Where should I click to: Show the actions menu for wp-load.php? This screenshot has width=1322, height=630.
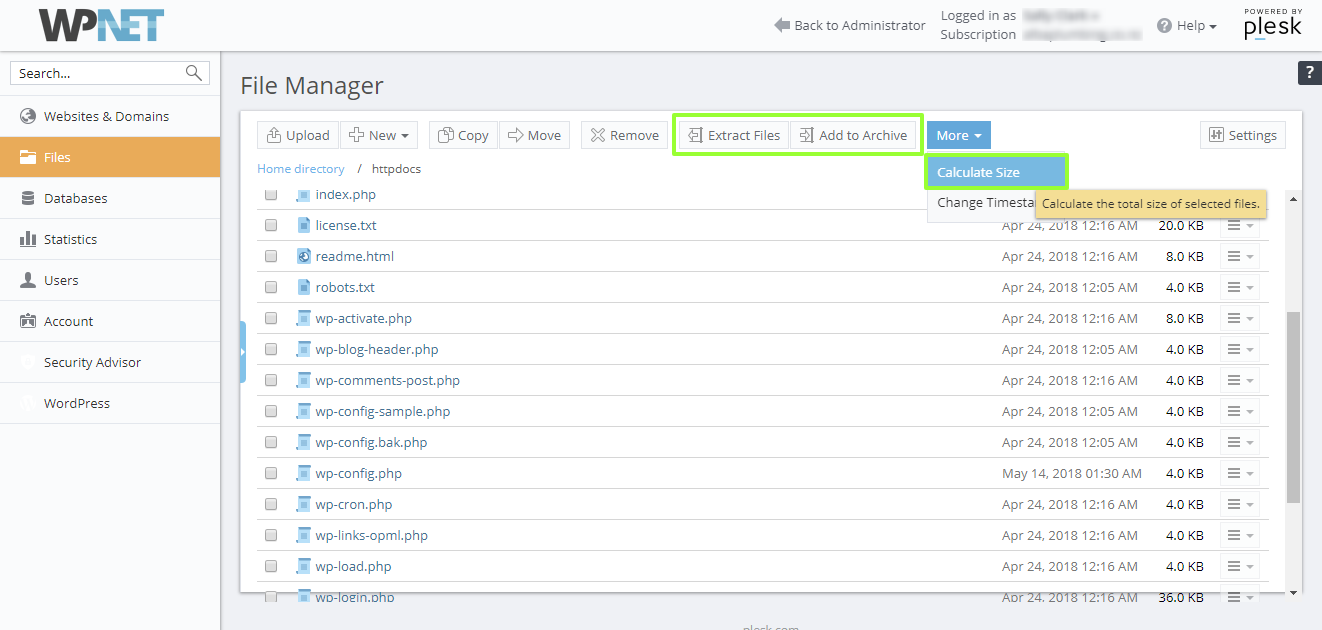coord(1239,566)
